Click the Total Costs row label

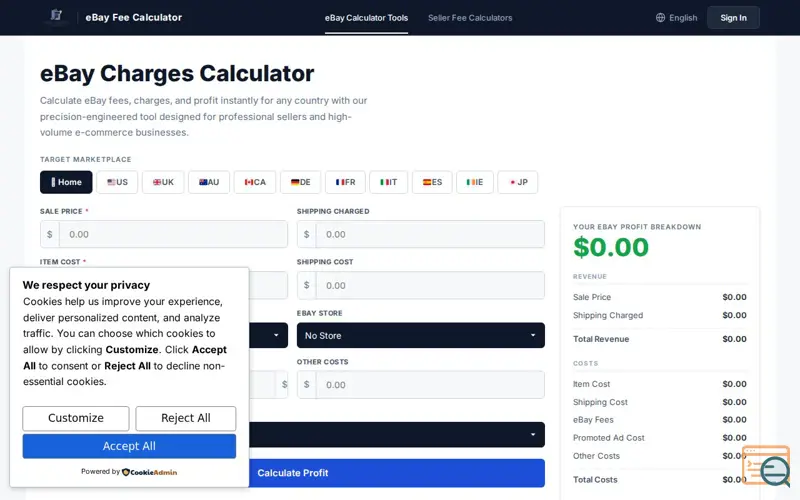tap(595, 480)
